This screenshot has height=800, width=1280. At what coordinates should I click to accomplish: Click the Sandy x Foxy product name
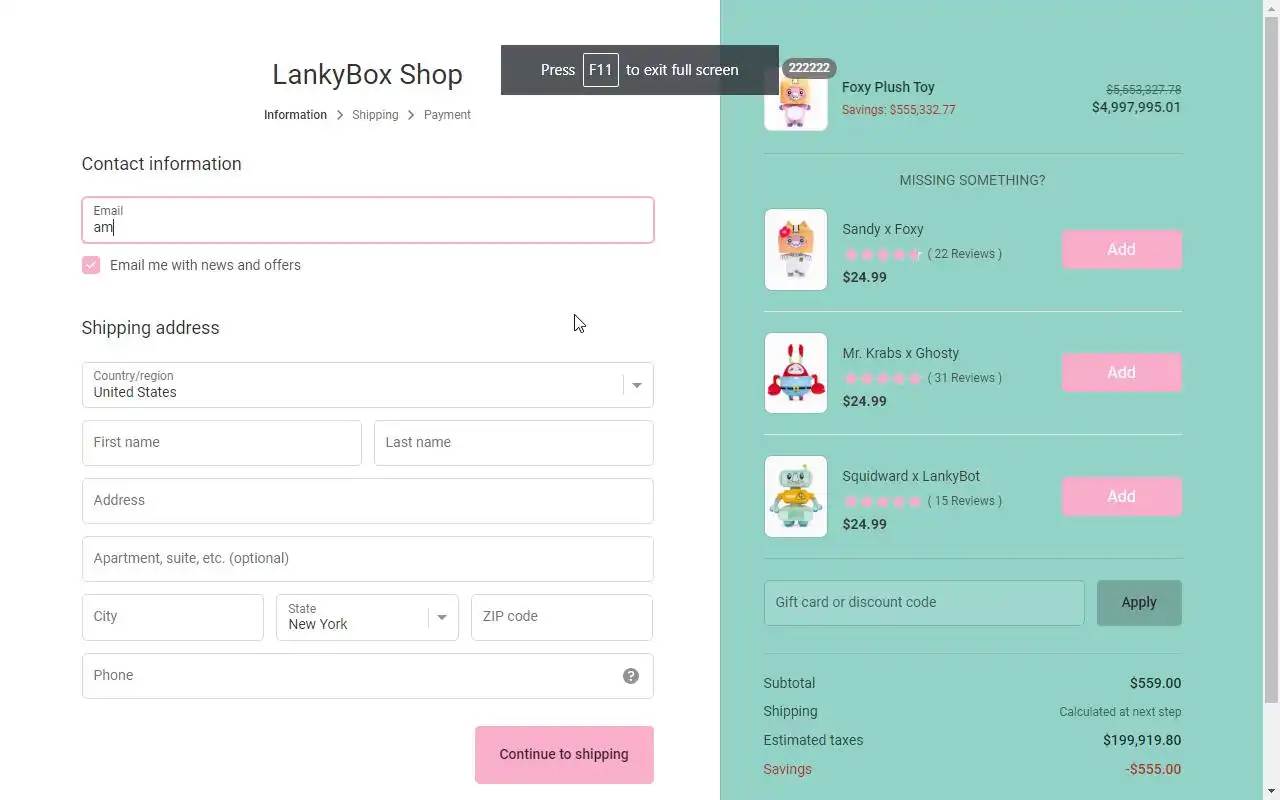pyautogui.click(x=883, y=229)
